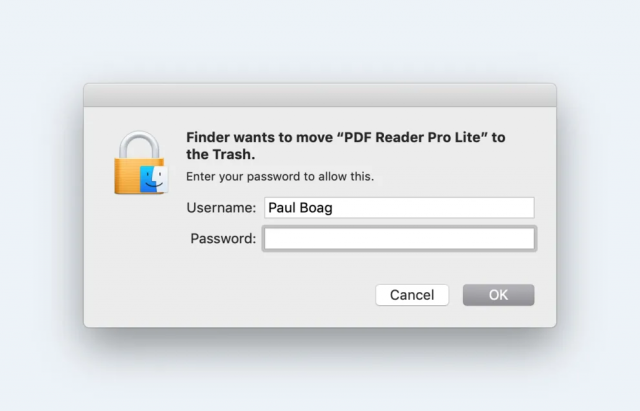
Task: Click the padlock icon in the dialog
Action: [138, 167]
